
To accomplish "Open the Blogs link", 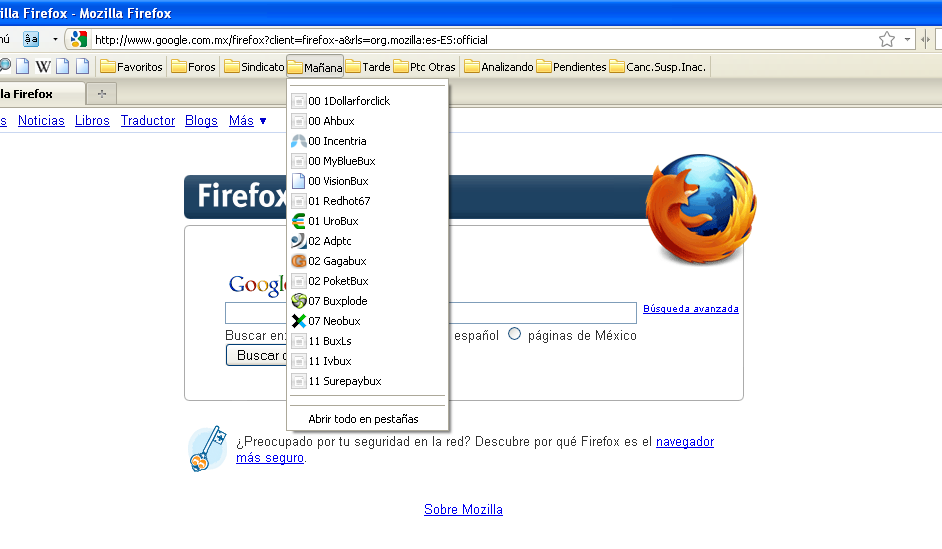I will (201, 121).
